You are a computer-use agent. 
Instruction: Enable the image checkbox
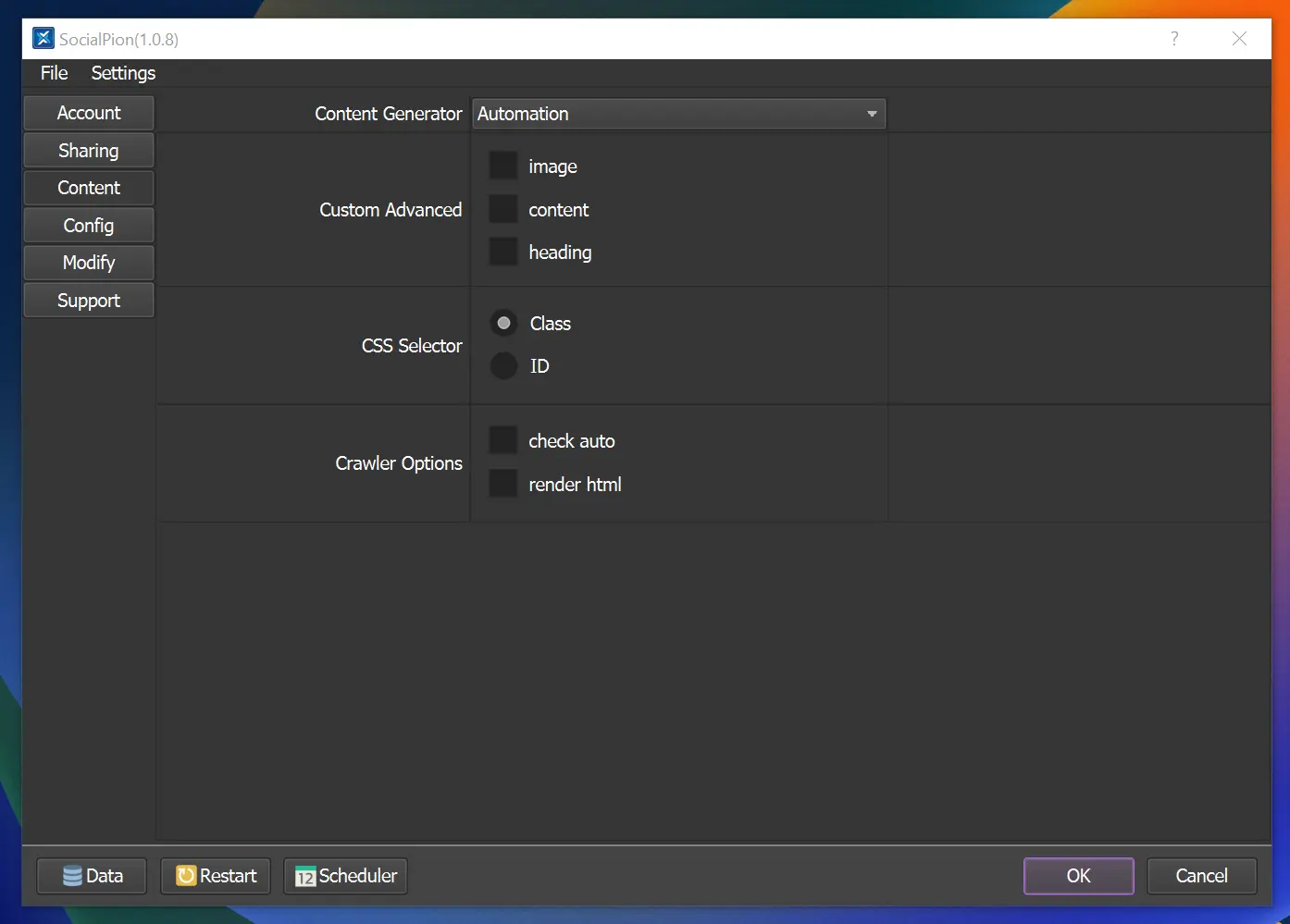(503, 166)
